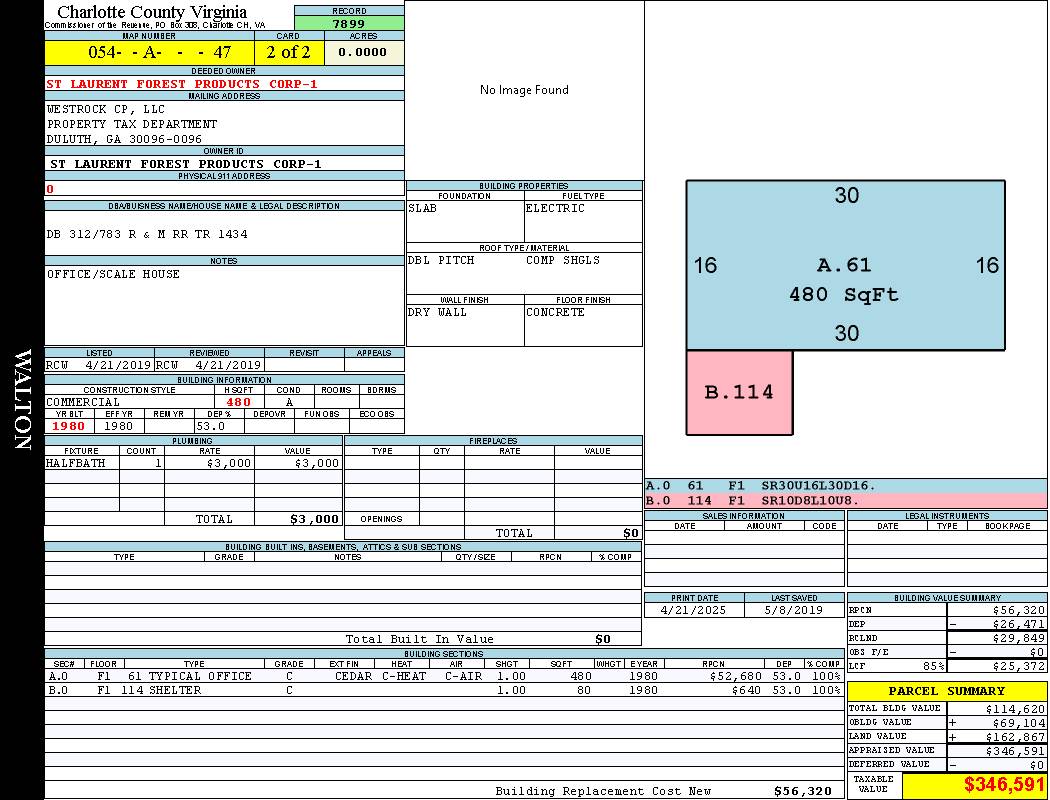Click the red year built 1980
This screenshot has height=800, width=1050.
point(69,426)
